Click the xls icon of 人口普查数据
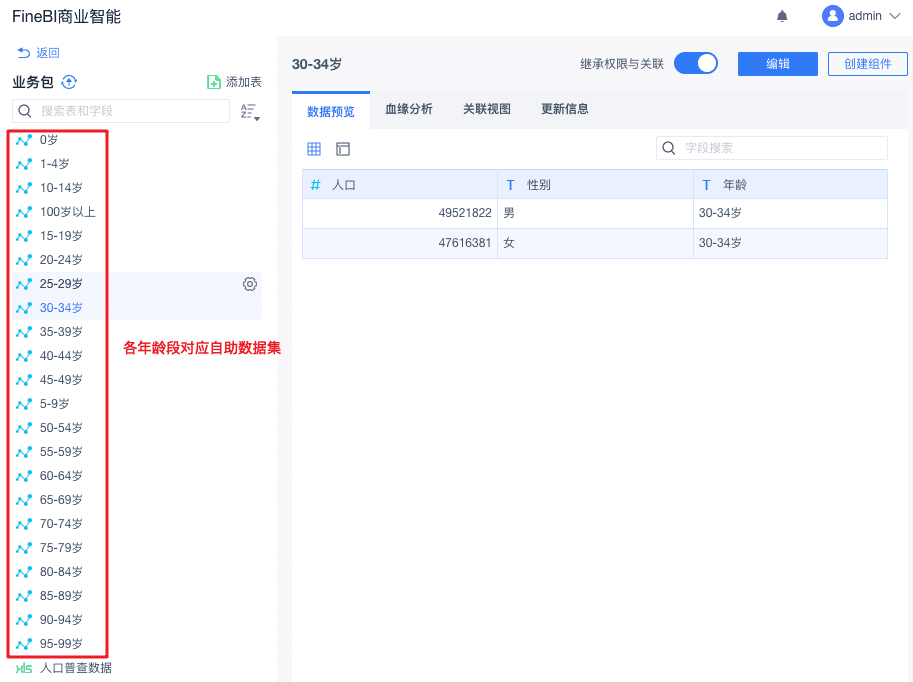This screenshot has width=913, height=682. click(24, 668)
